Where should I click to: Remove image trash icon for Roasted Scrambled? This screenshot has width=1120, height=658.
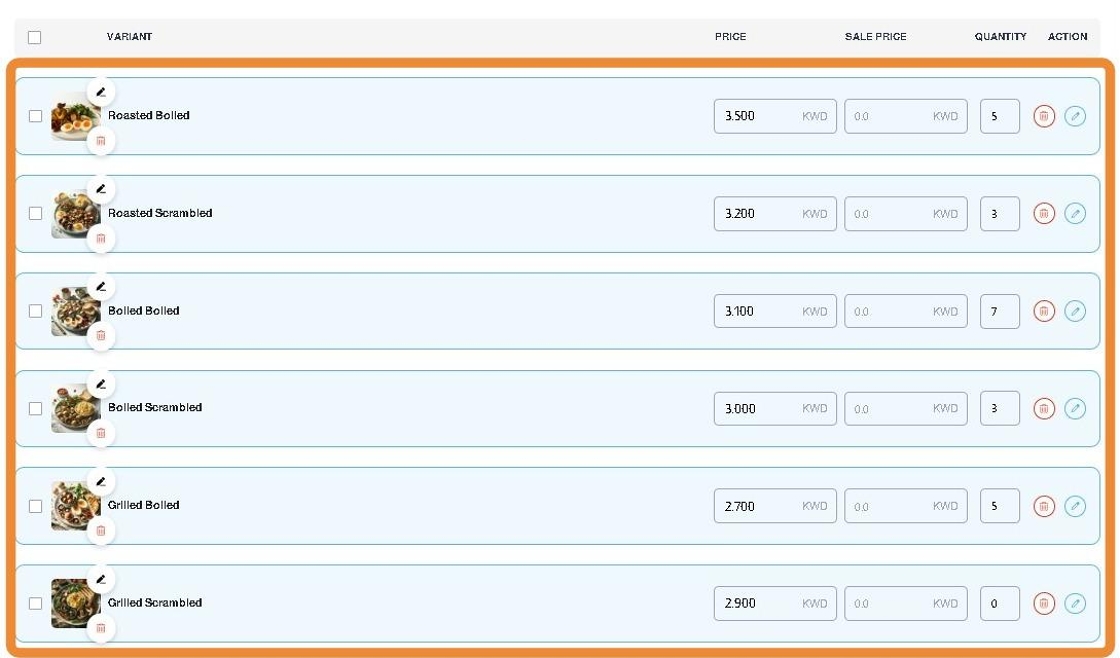tap(101, 238)
